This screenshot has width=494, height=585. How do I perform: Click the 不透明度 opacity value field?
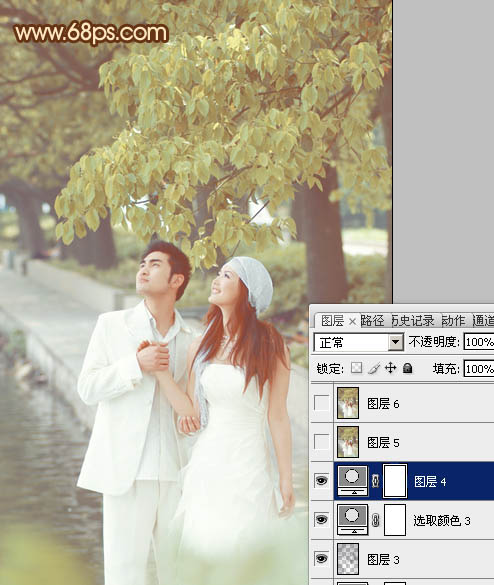(479, 342)
